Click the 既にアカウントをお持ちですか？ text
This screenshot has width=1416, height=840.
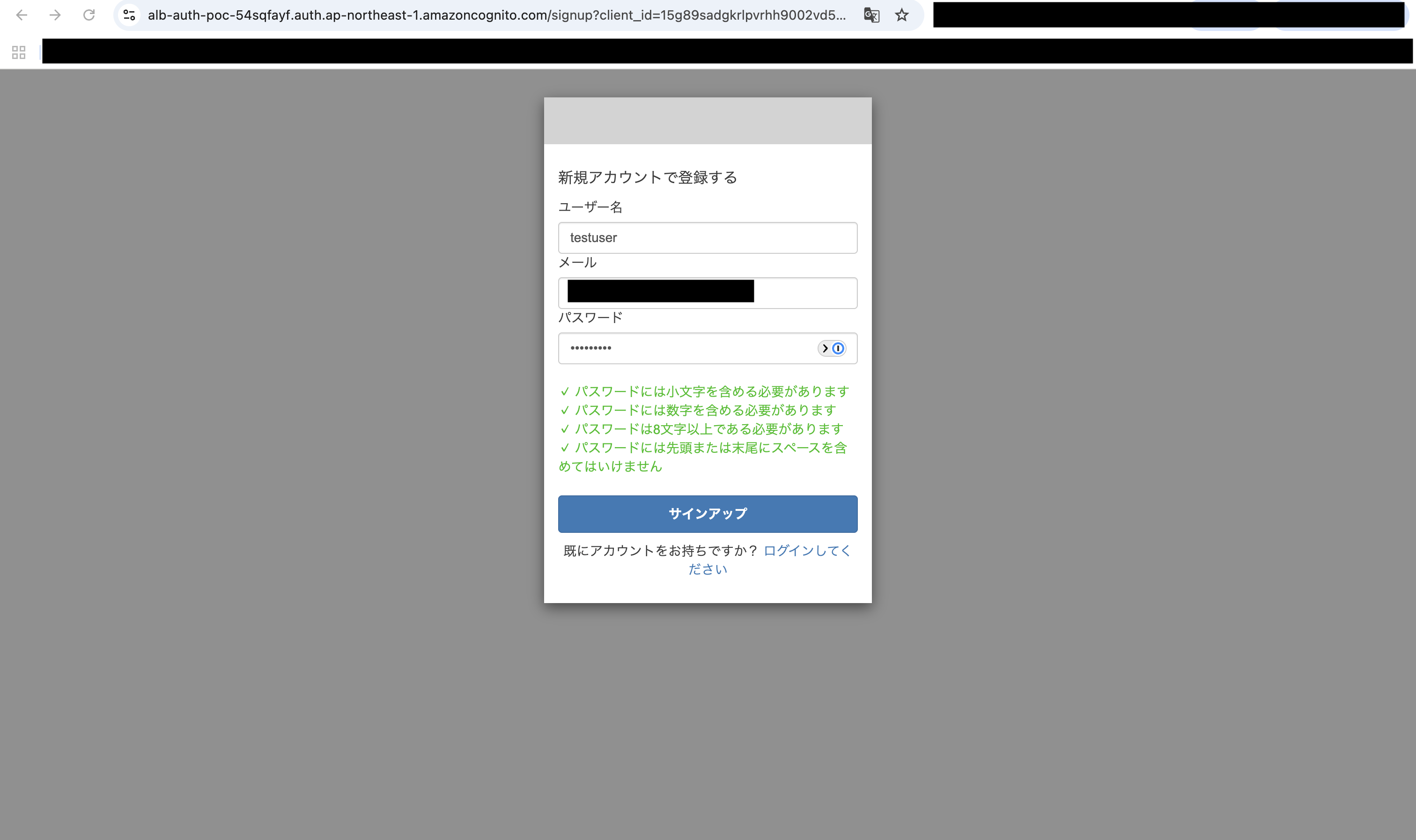(x=660, y=551)
